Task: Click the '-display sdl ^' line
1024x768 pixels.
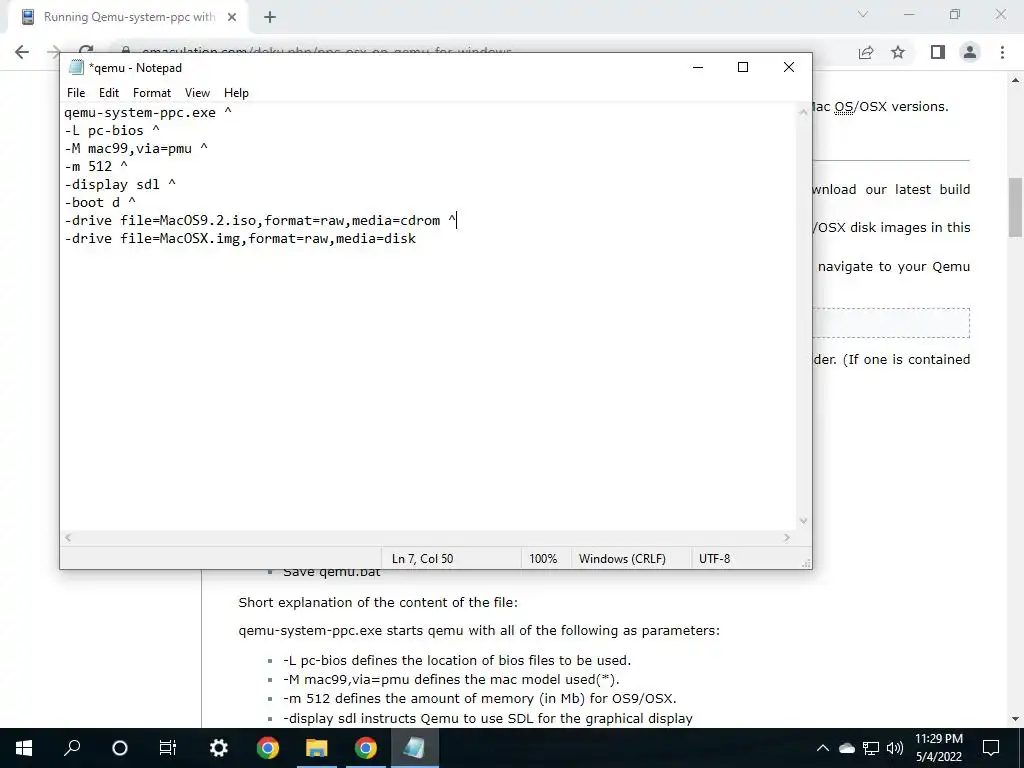Action: 120,184
